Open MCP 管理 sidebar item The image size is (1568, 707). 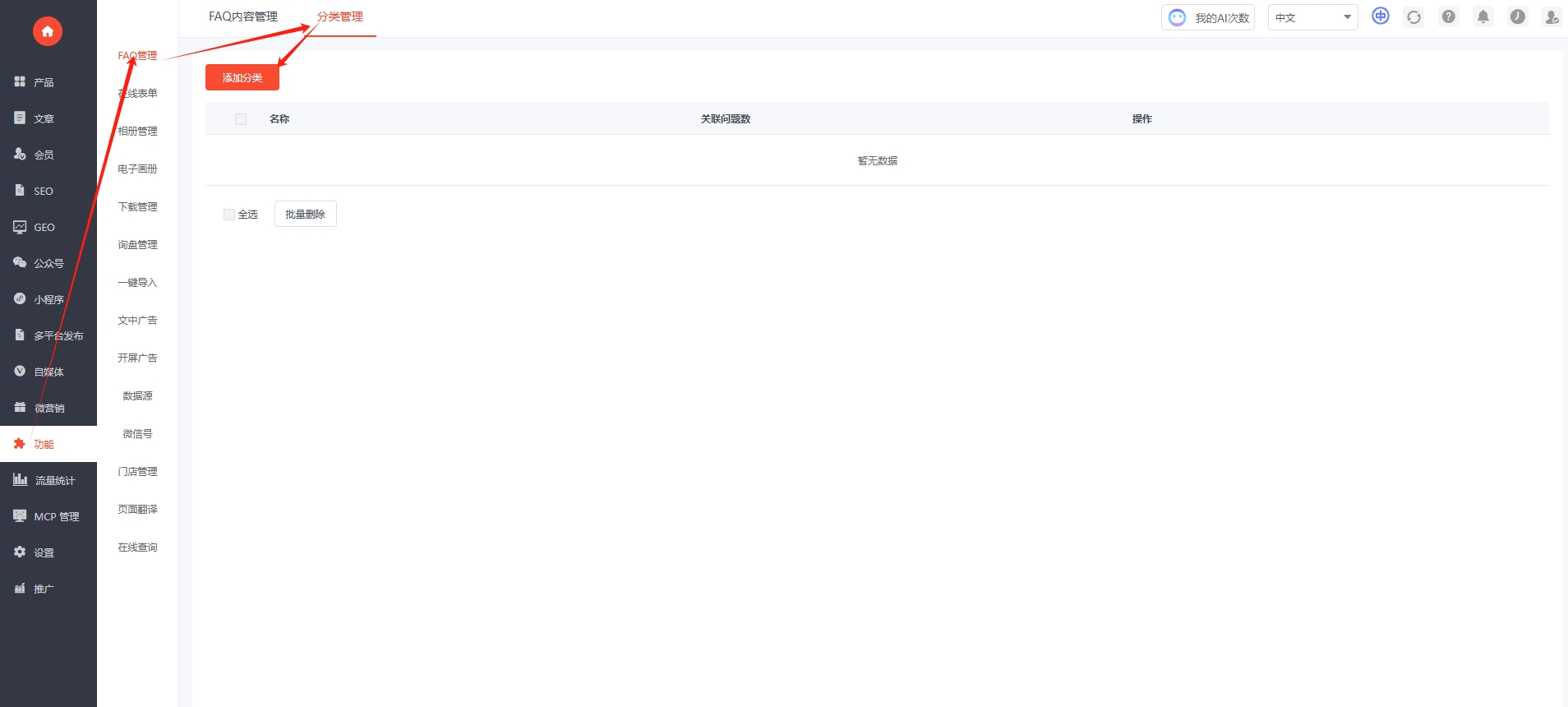tap(48, 516)
